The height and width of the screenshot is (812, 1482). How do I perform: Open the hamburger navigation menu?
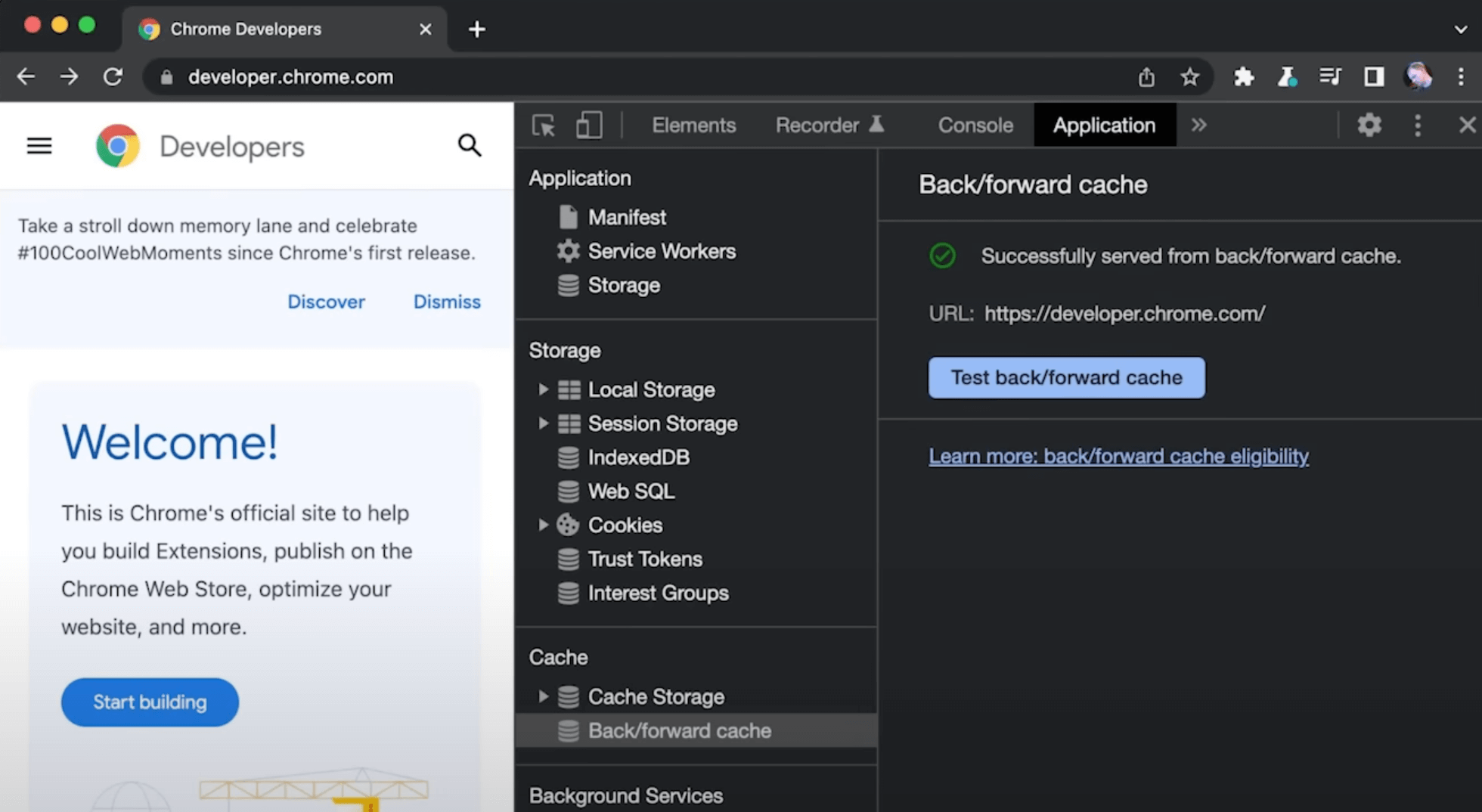[x=39, y=145]
